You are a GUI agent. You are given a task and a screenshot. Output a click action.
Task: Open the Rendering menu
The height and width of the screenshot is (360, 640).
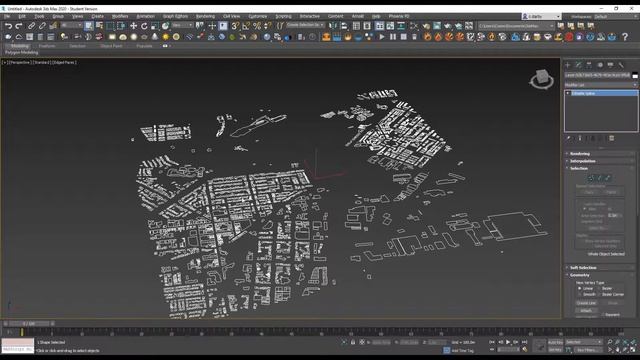point(205,16)
